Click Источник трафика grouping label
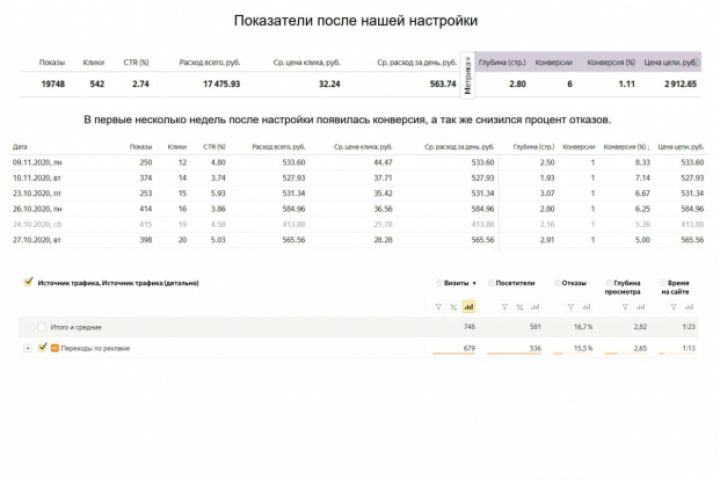This screenshot has height=480, width=720. [118, 283]
